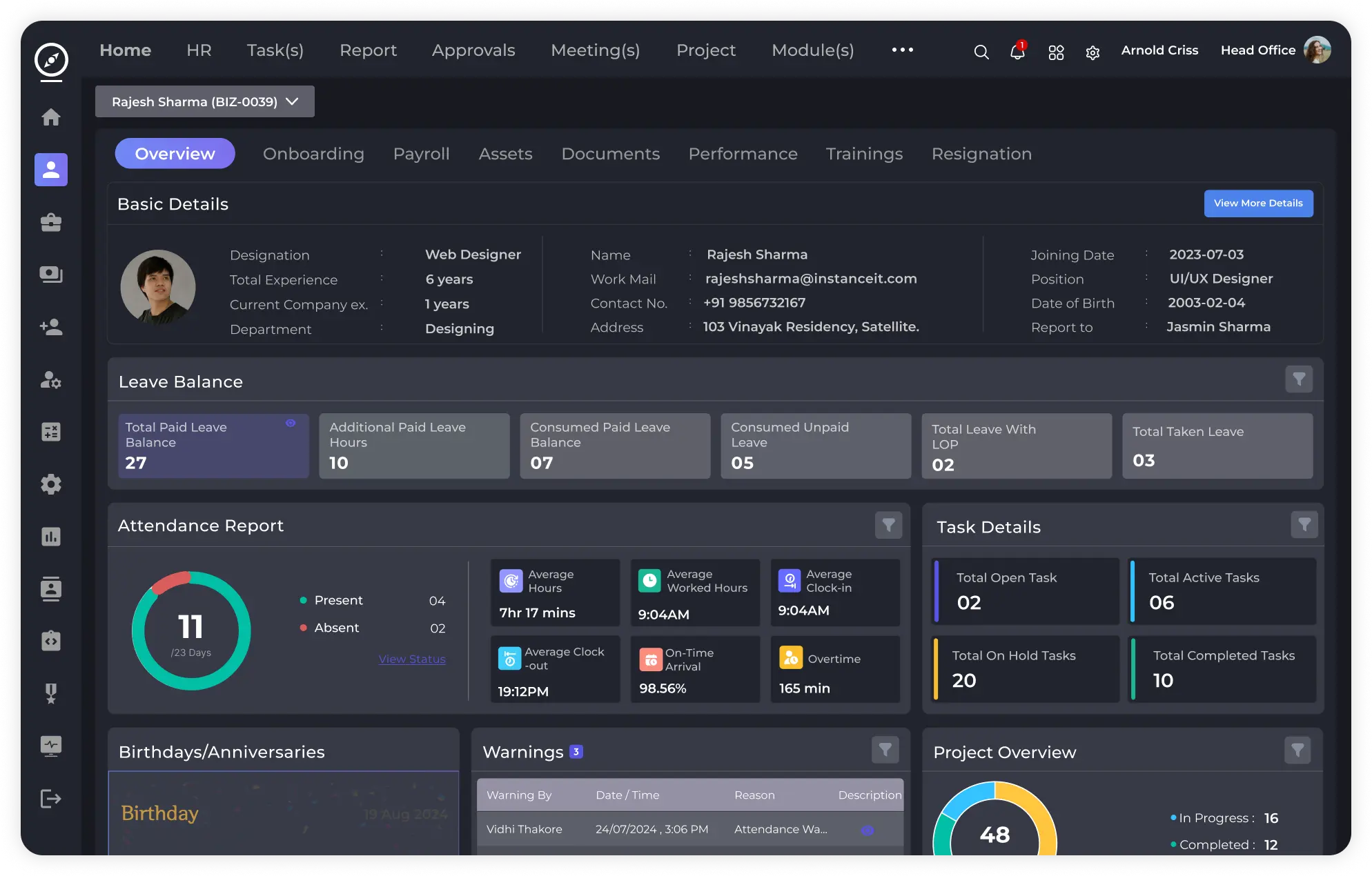Toggle the eye icon on Total Paid Leave card

coord(291,424)
